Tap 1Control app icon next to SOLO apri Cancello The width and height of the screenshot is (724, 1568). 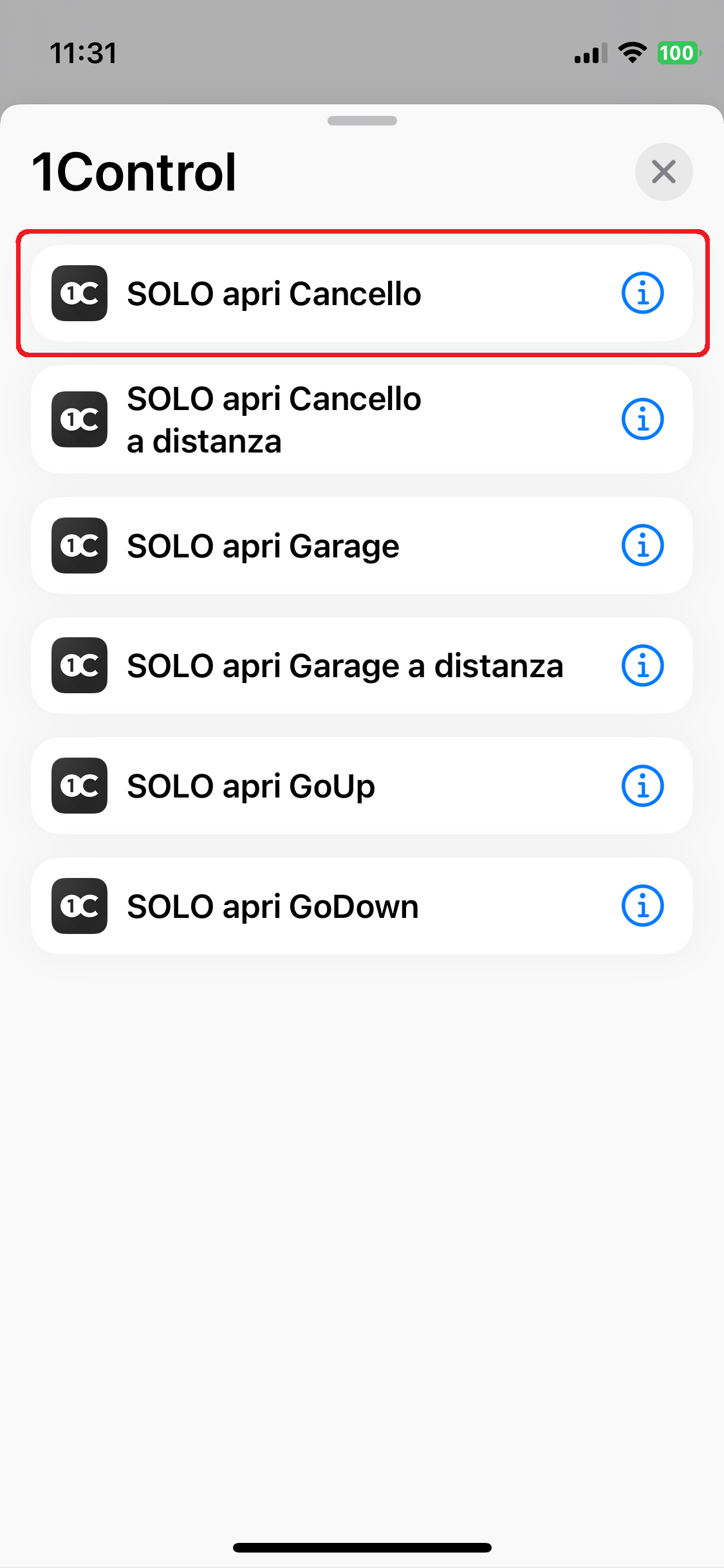click(x=80, y=294)
